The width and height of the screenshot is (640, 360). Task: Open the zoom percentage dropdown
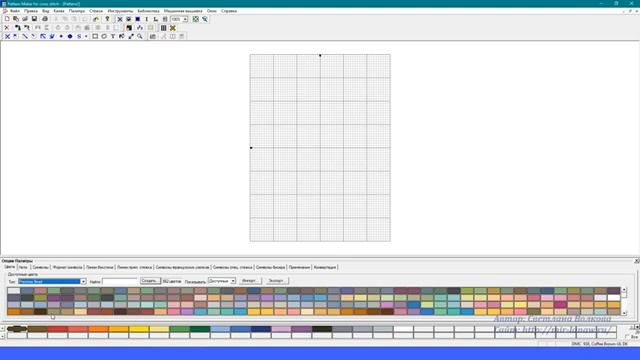tap(185, 19)
